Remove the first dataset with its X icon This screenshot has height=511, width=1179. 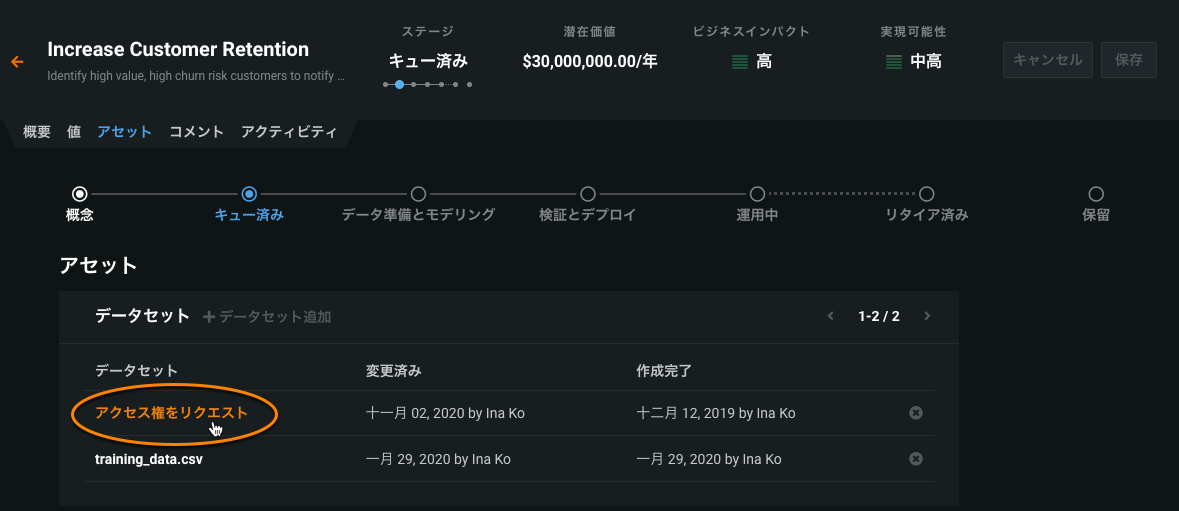915,413
